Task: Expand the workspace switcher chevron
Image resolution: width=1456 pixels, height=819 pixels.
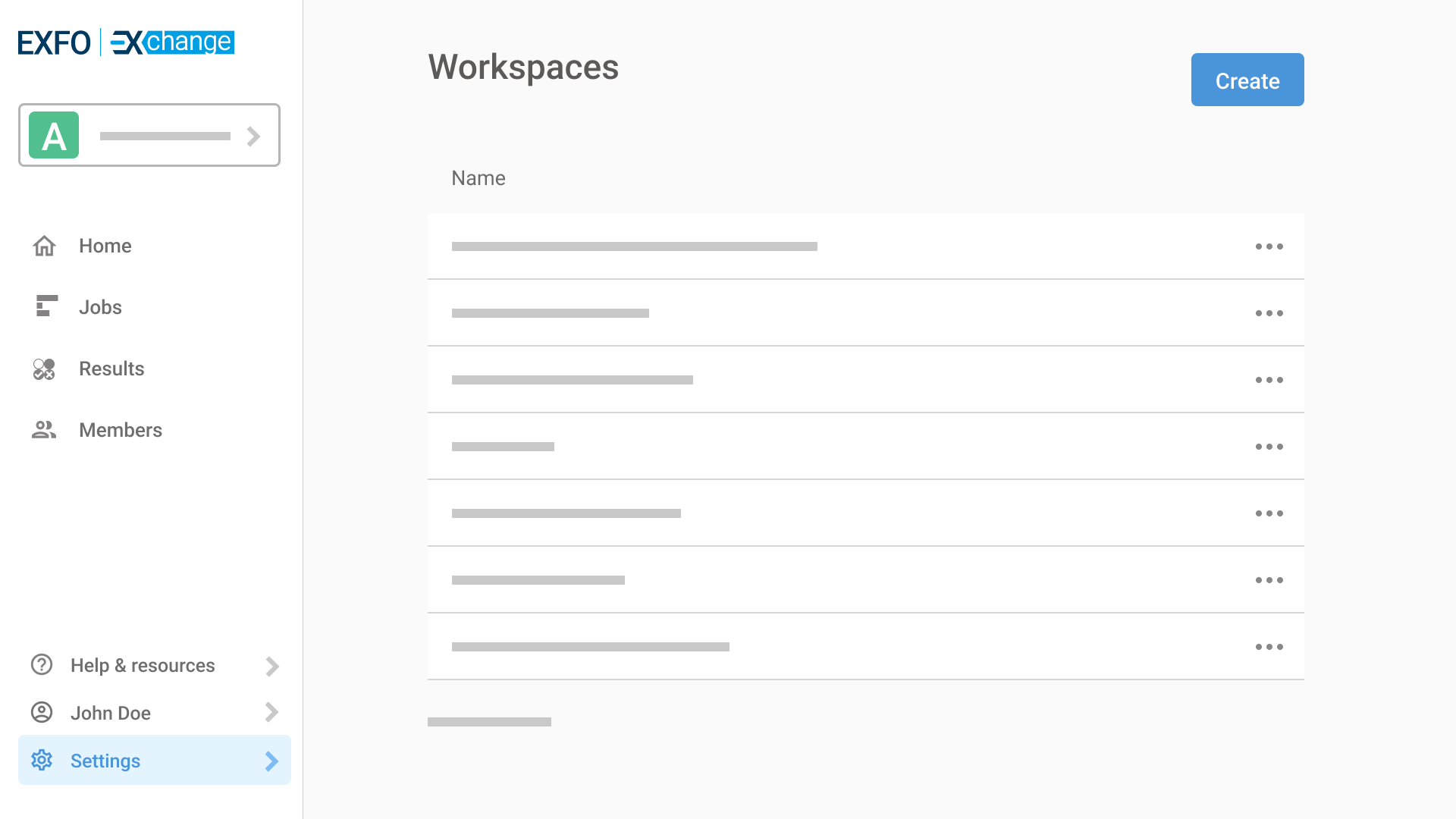Action: (254, 136)
